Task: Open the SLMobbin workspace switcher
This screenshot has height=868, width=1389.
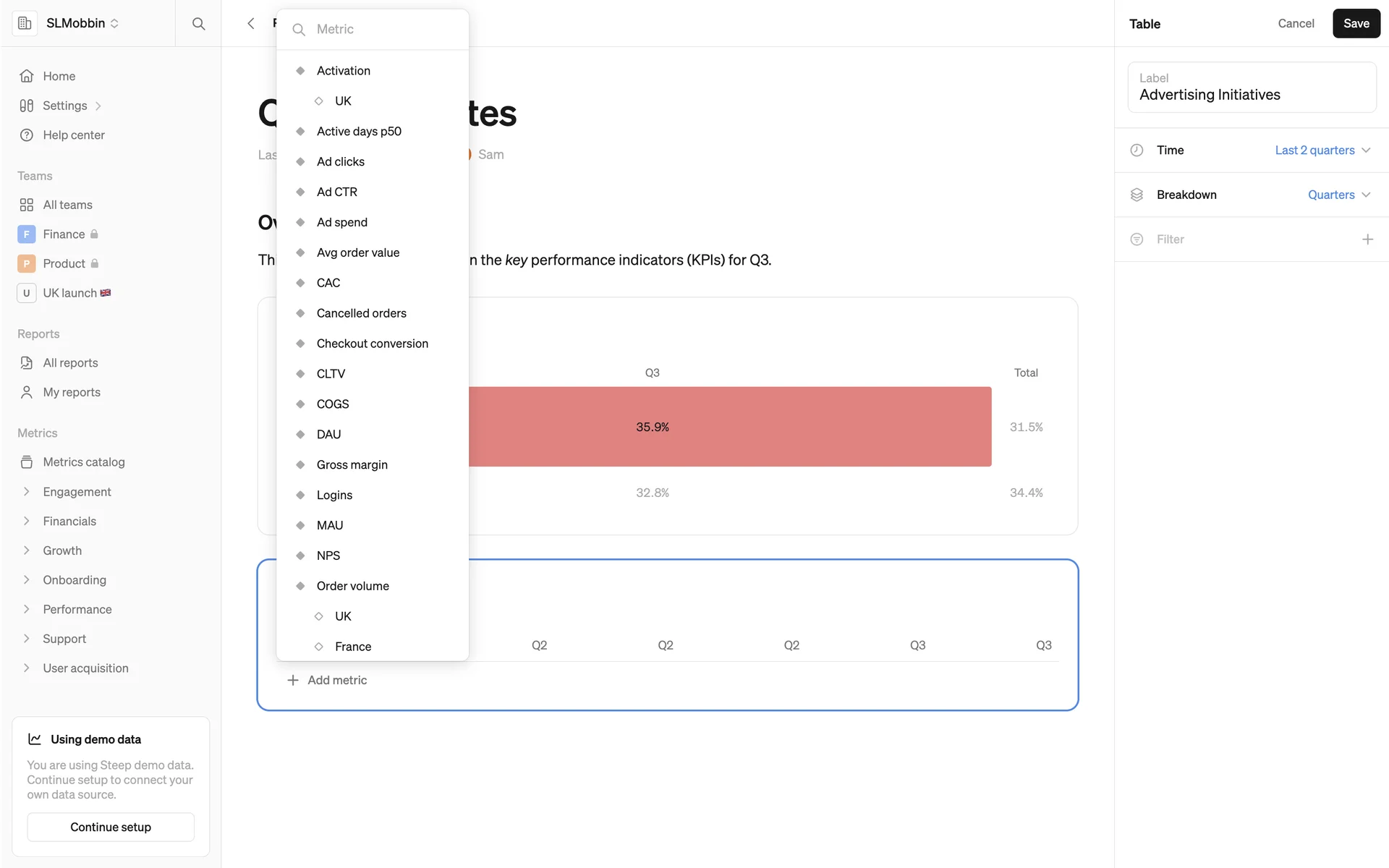Action: pos(82,23)
